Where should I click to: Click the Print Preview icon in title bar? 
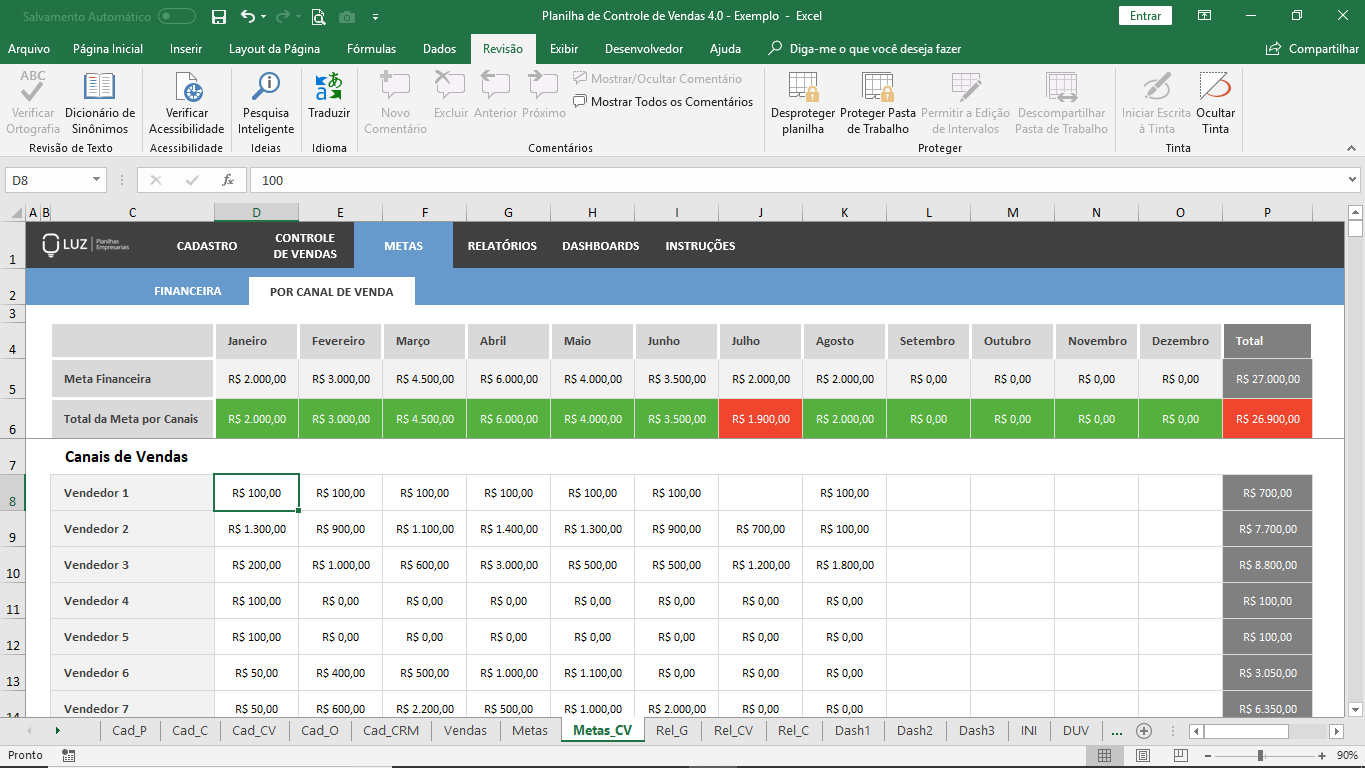[318, 16]
